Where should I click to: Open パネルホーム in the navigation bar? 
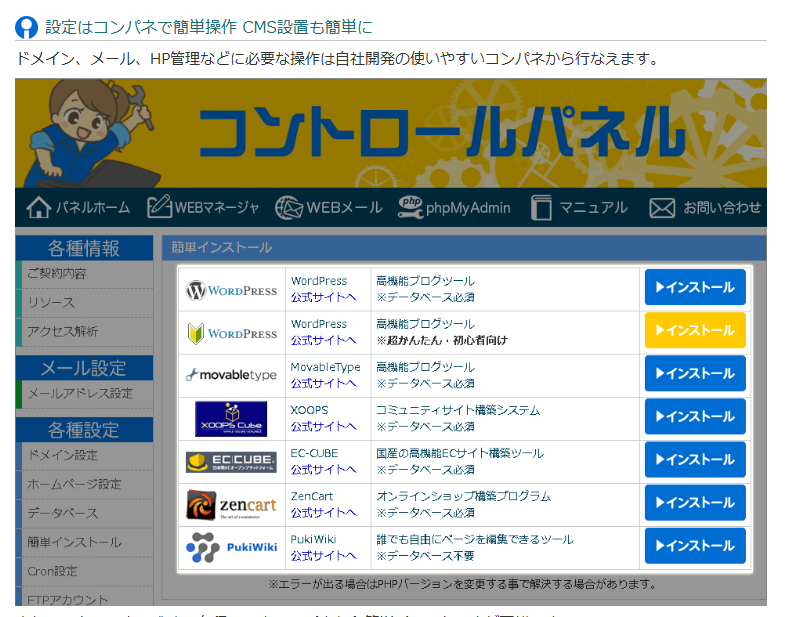tap(78, 207)
